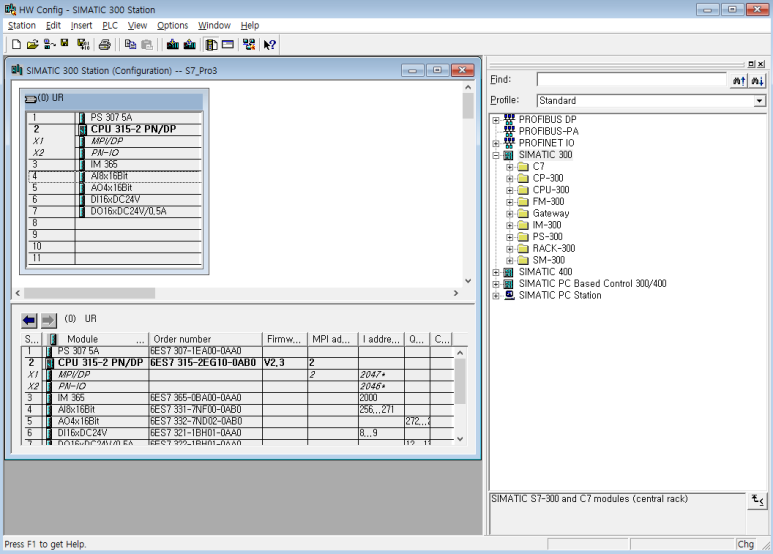Screen dimensions: 773x554
Task: Click the Paste toolbar icon
Action: (x=147, y=45)
